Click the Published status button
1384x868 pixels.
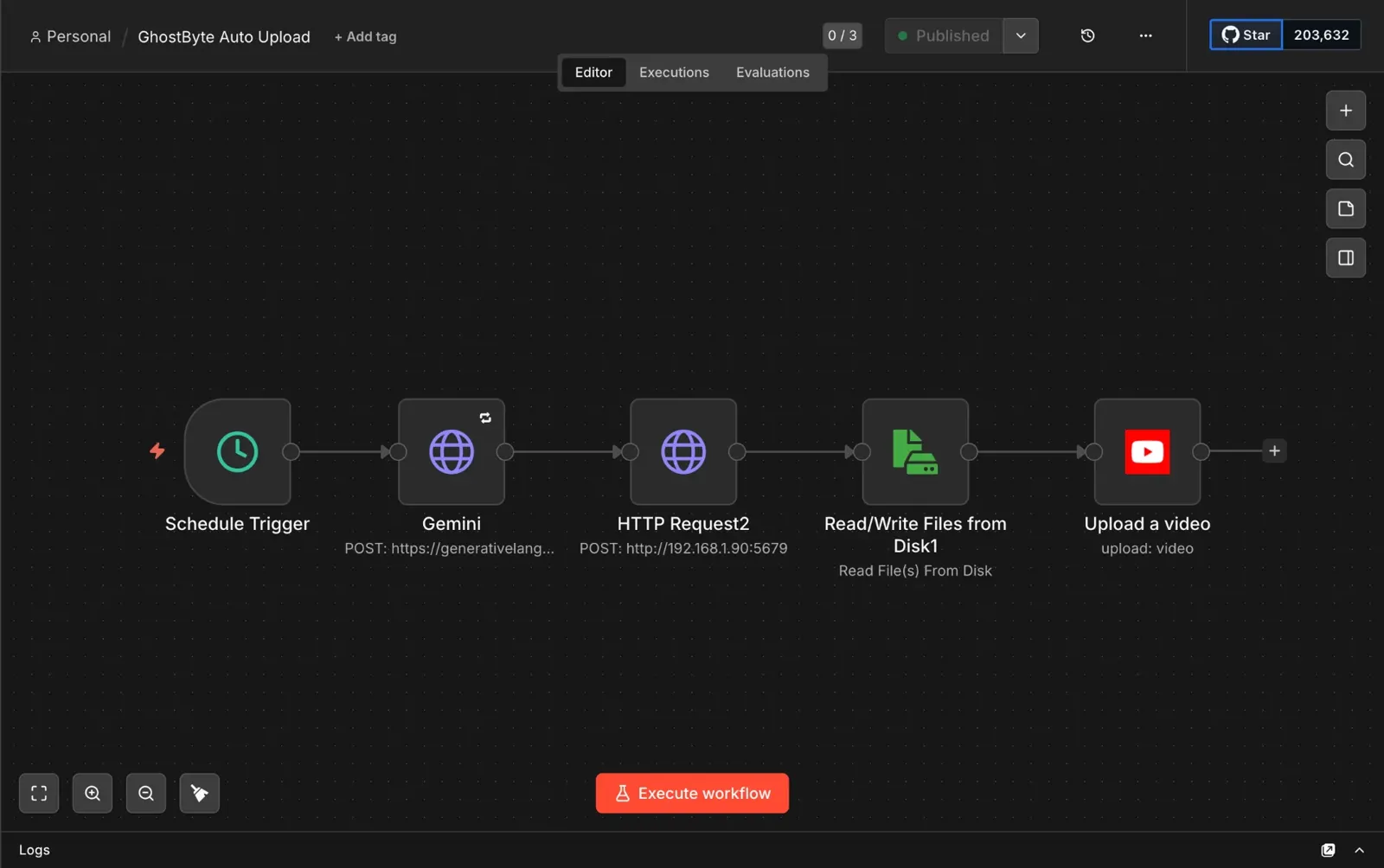click(x=944, y=35)
